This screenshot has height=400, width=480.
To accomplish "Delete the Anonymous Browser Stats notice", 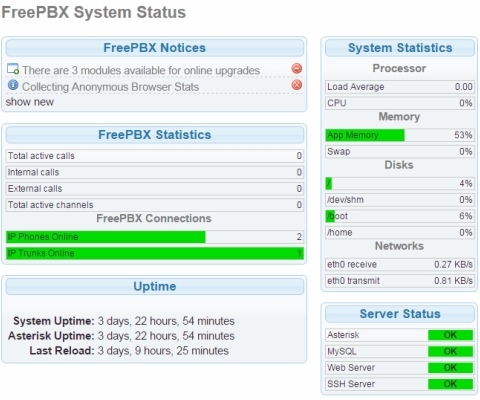I will pos(297,85).
